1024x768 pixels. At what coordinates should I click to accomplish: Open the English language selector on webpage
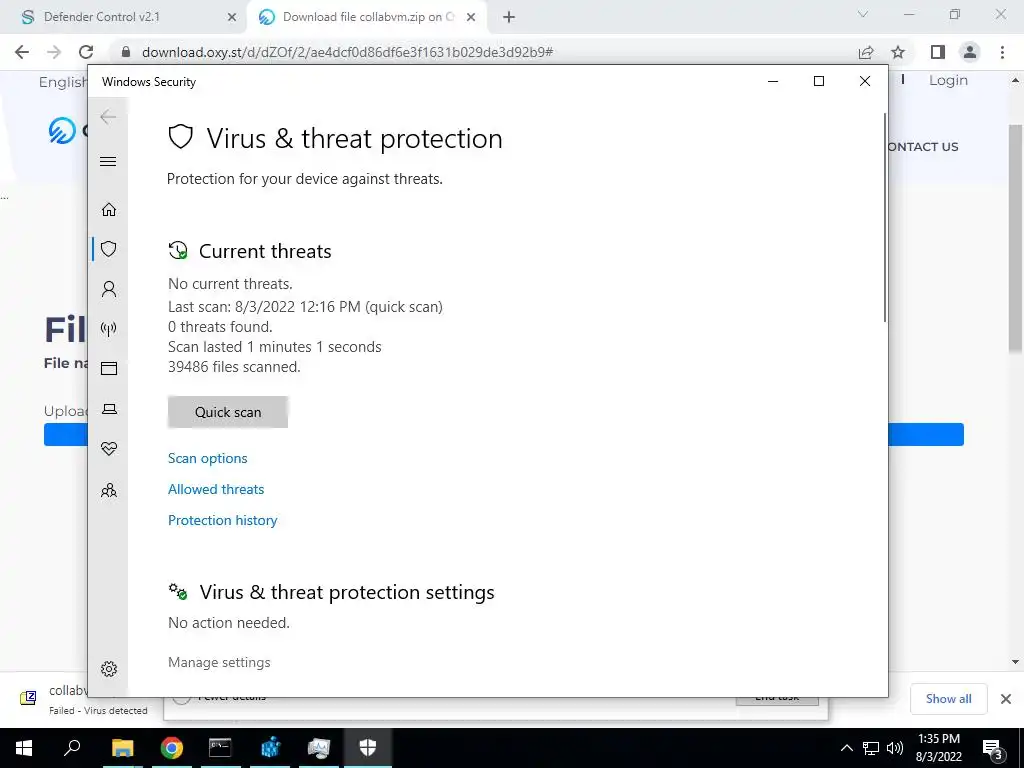[x=63, y=82]
